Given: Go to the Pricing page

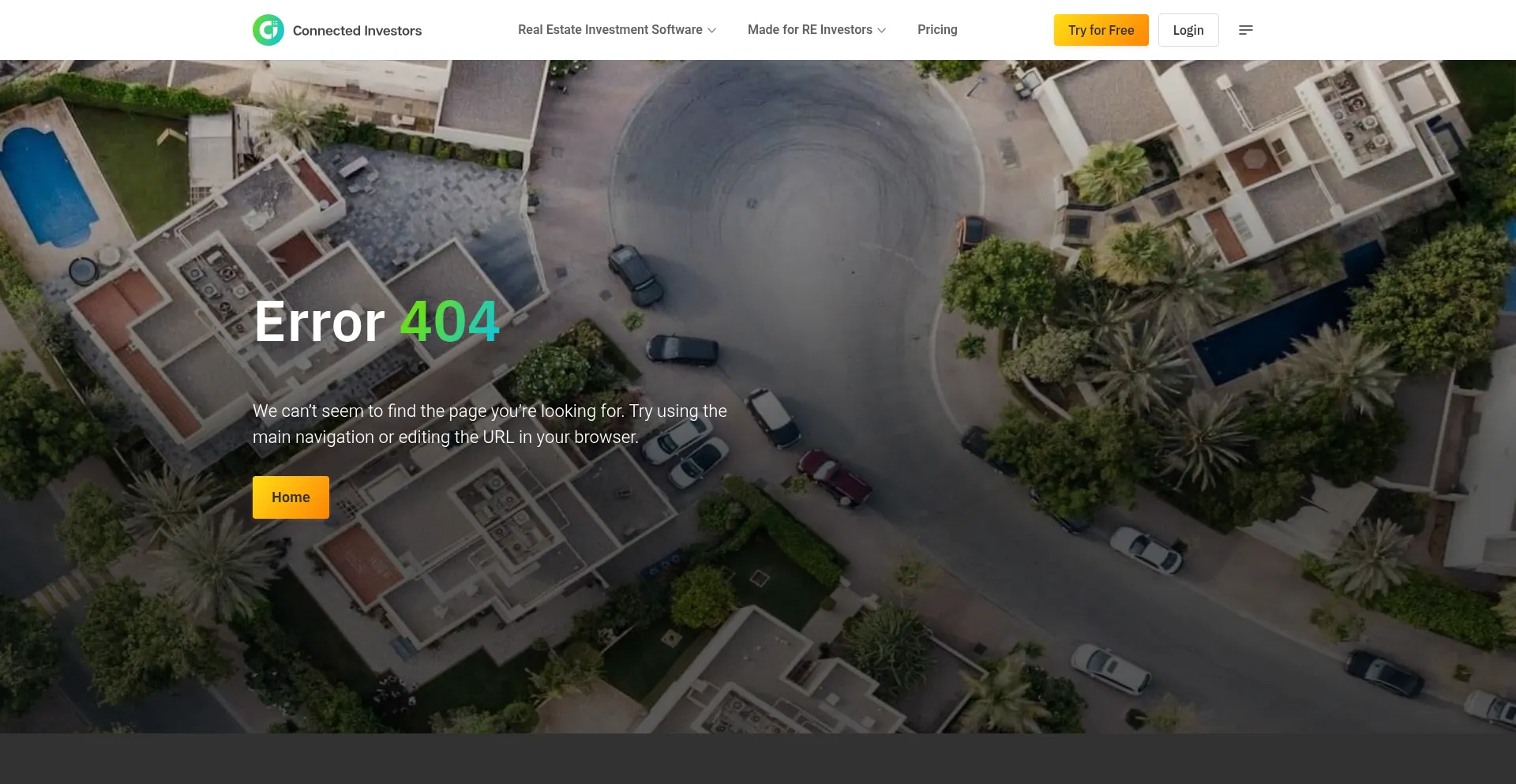Looking at the screenshot, I should coord(937,30).
